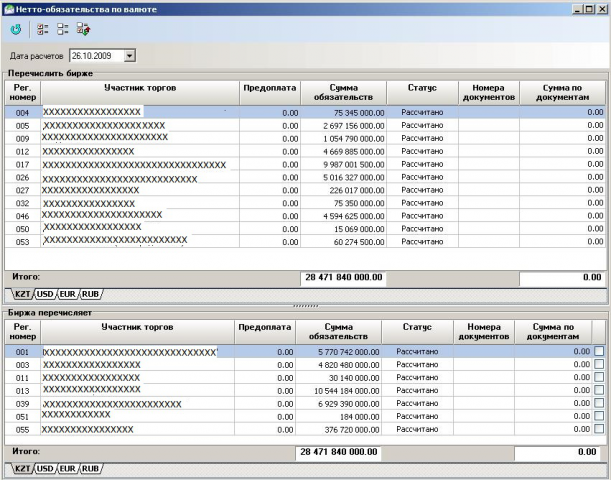
Task: Select row with registration number 009
Action: [x=306, y=138]
